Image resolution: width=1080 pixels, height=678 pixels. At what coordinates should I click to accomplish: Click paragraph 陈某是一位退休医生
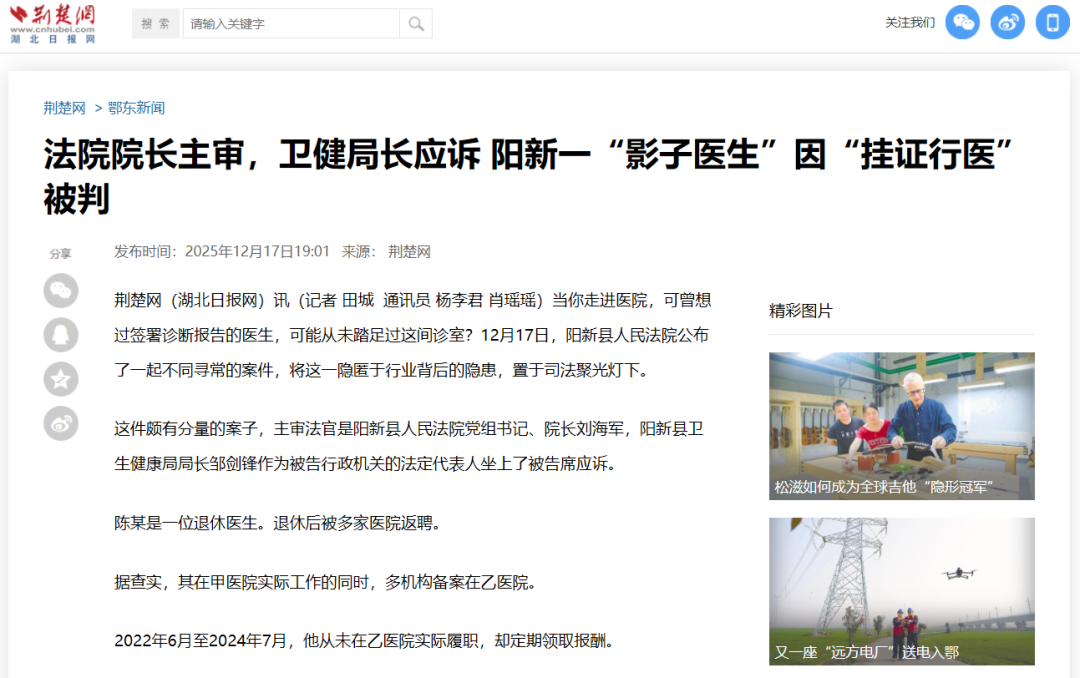coord(278,523)
